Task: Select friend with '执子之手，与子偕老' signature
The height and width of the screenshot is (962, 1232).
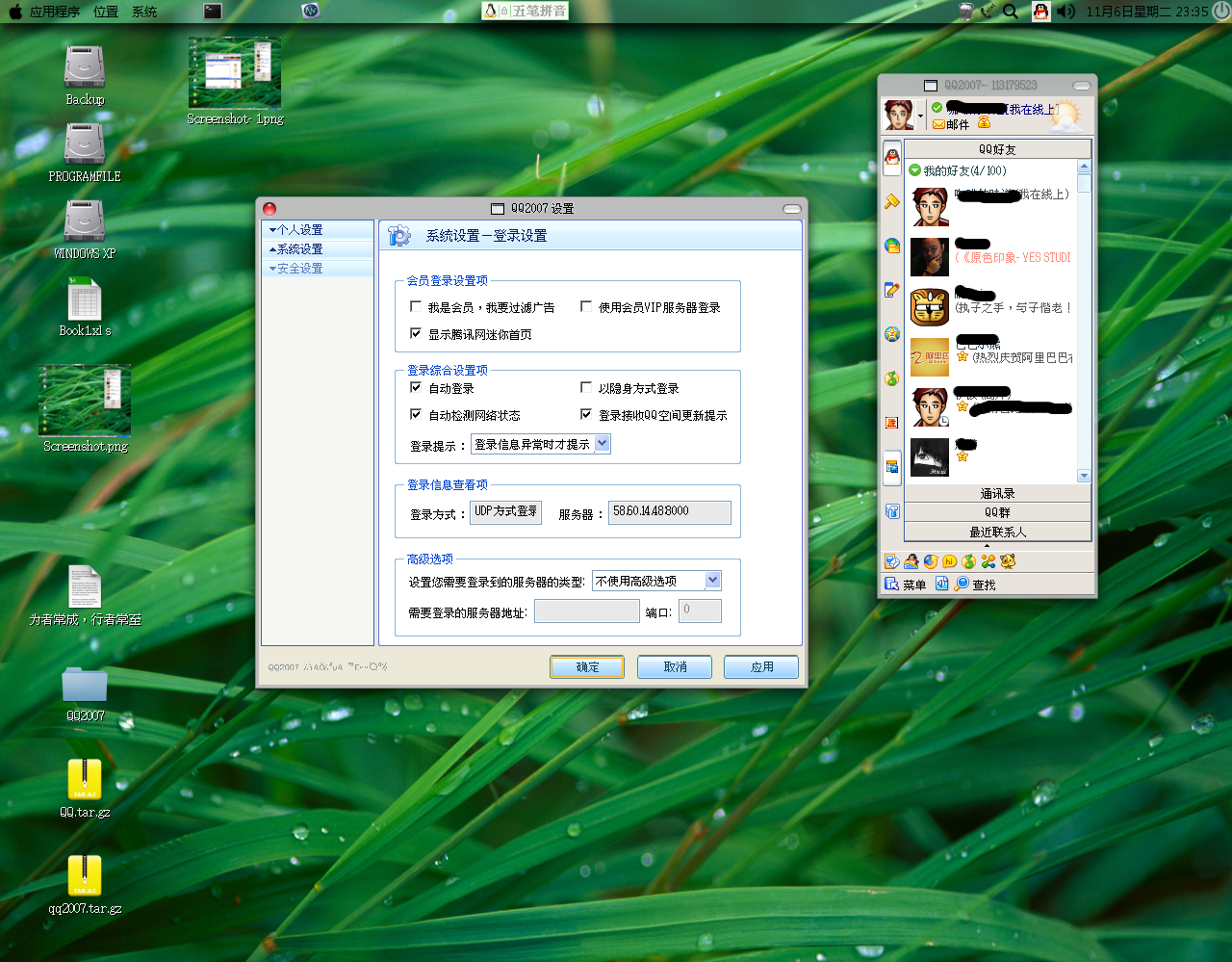Action: pyautogui.click(x=991, y=307)
